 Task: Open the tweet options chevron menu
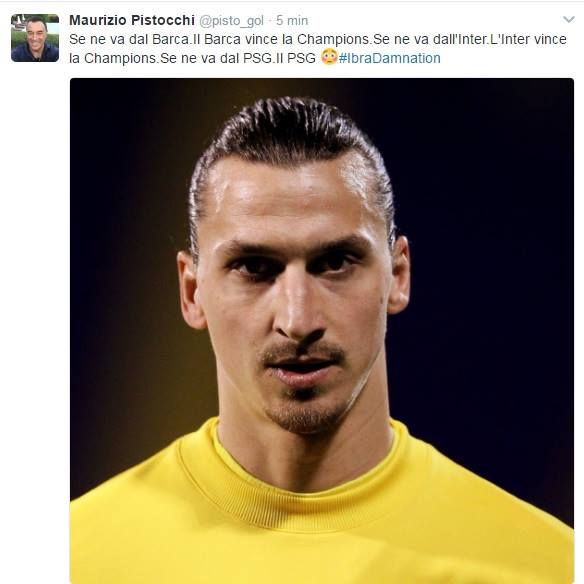pos(569,19)
